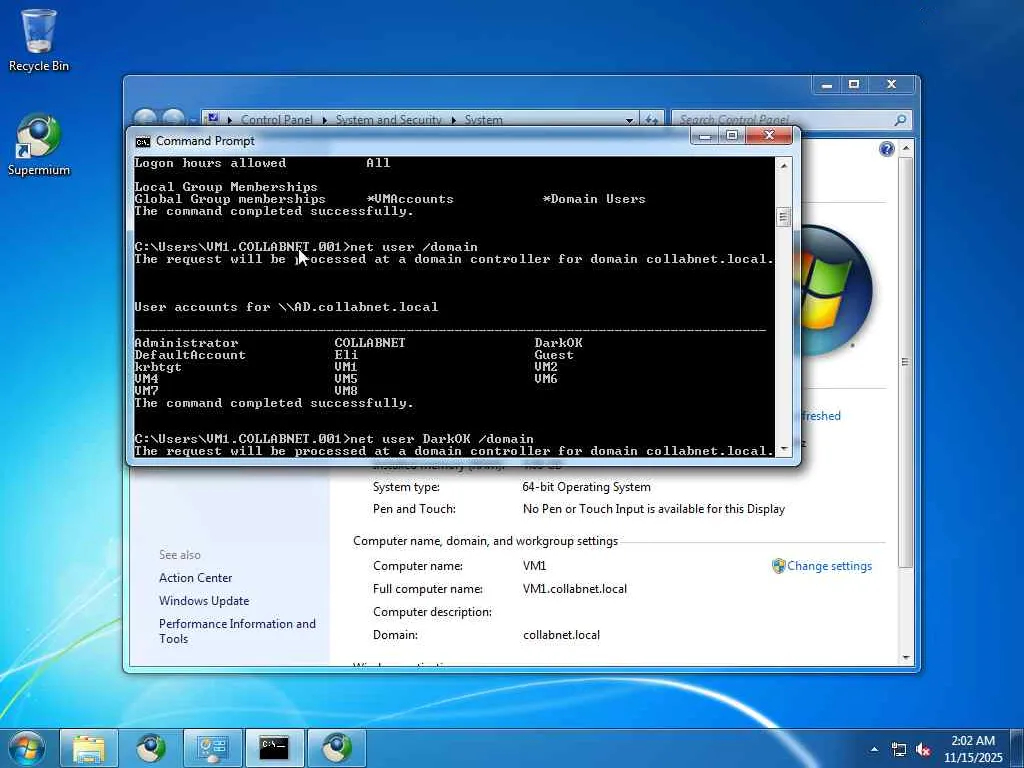Click krbtgt account in list
The image size is (1024, 768).
pos(158,367)
